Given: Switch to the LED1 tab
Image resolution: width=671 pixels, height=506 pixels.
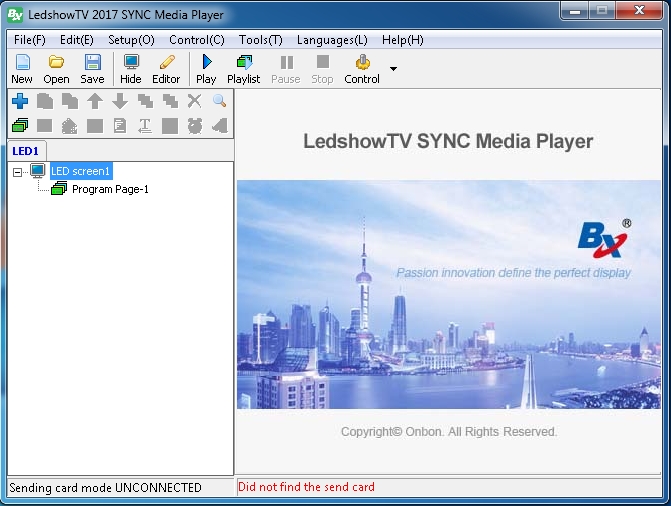Looking at the screenshot, I should point(26,151).
